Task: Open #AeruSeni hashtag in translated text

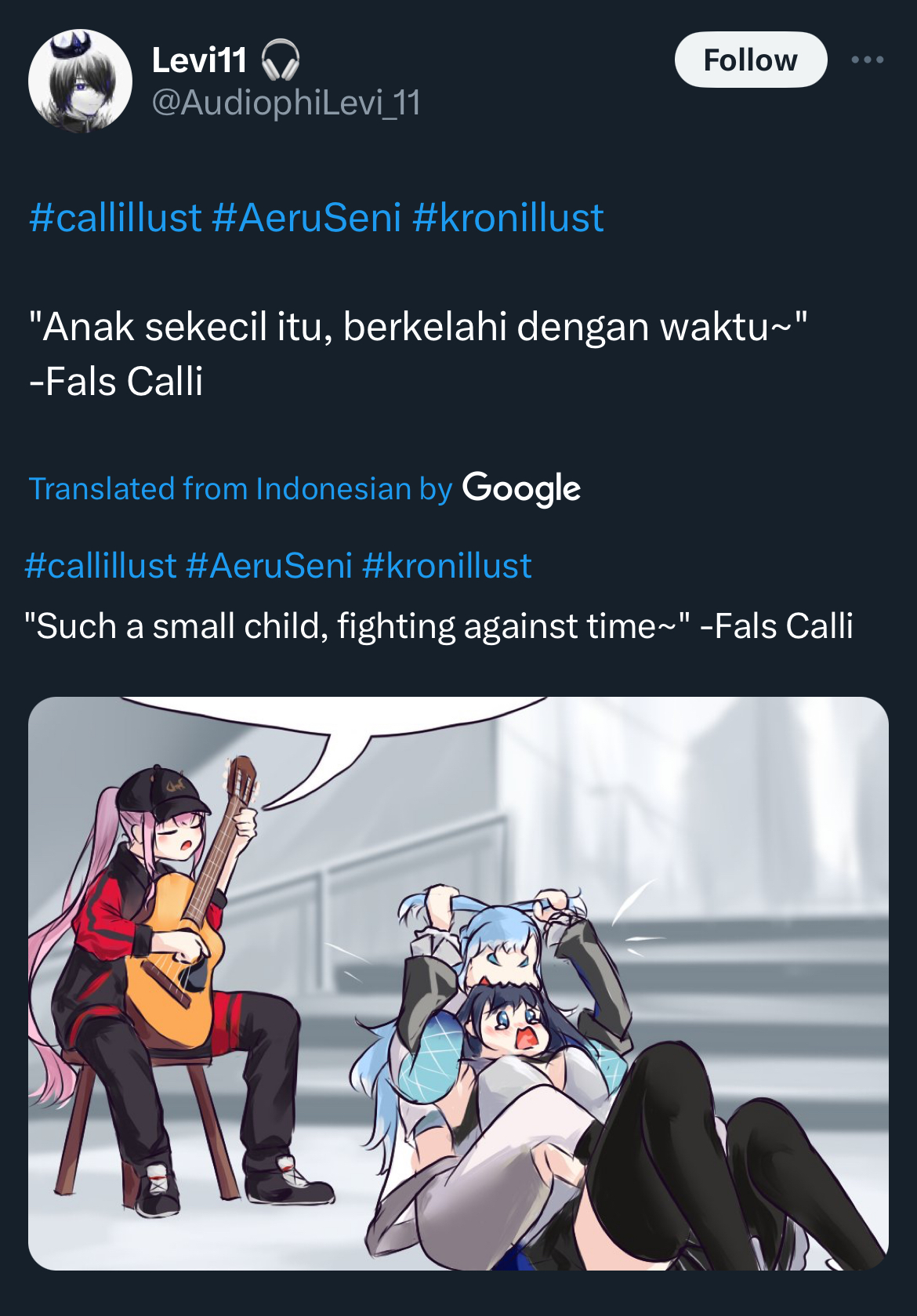Action: coord(270,566)
